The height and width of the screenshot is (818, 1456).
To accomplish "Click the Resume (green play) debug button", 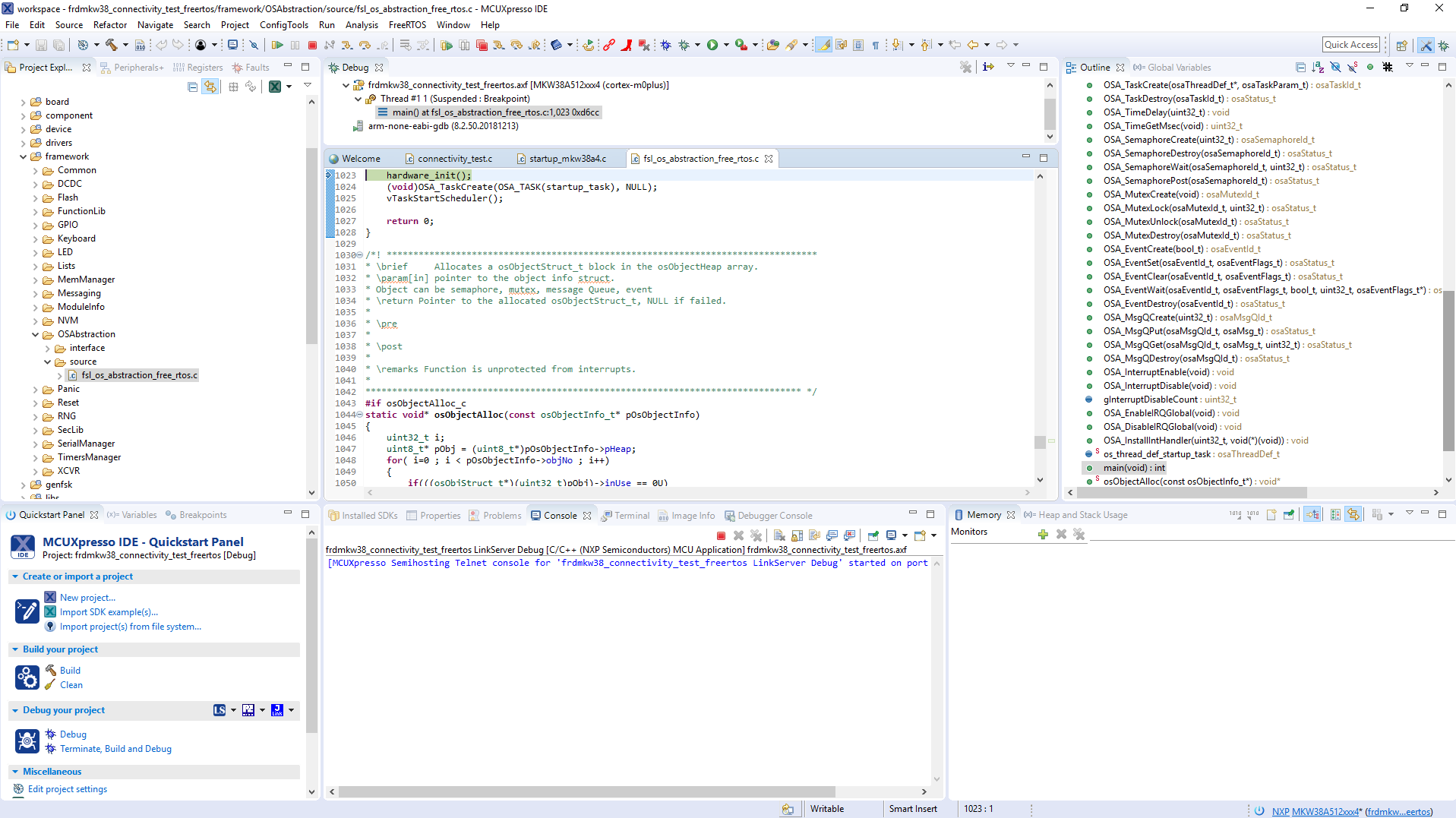I will pyautogui.click(x=277, y=46).
